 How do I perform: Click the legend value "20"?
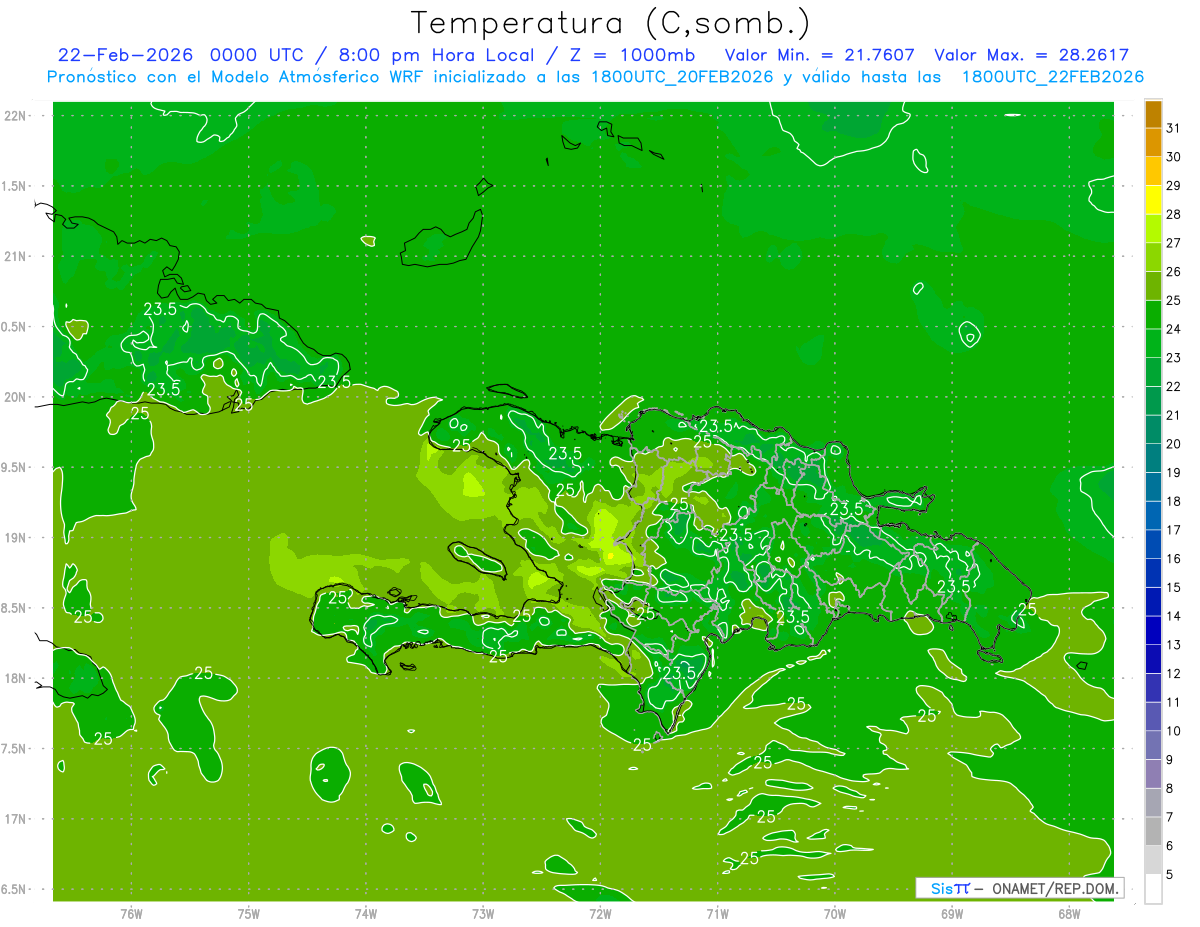1174,443
